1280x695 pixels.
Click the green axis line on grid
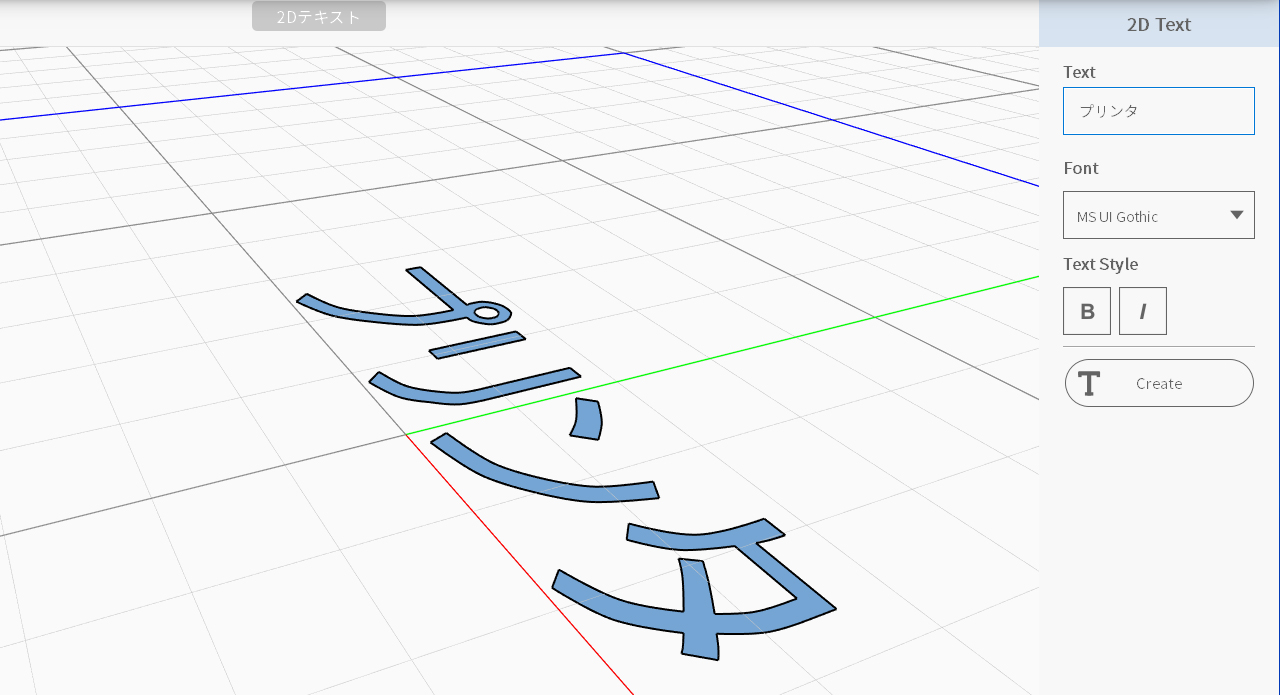pos(800,338)
